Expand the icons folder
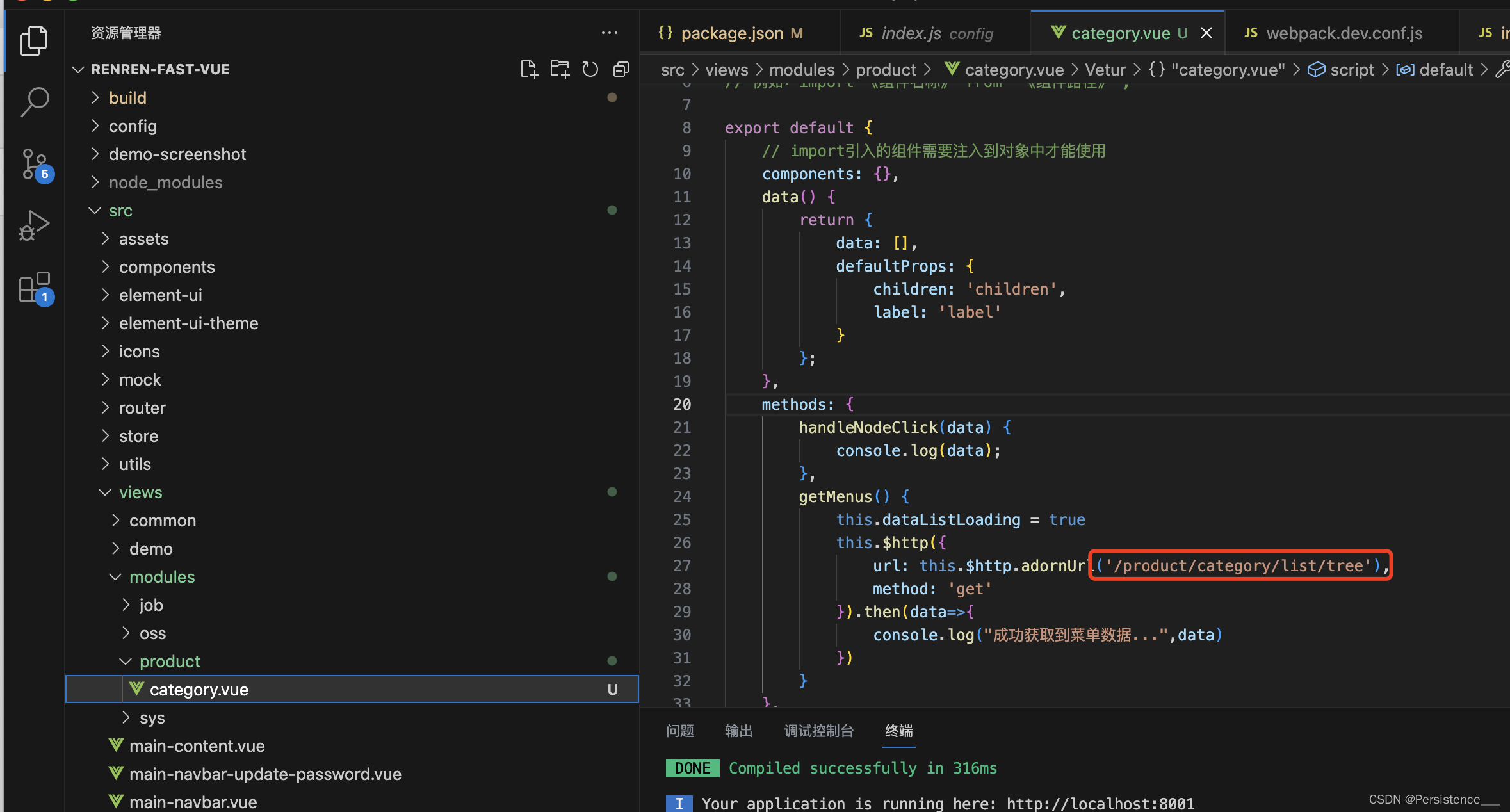Screen dimensions: 1510x812 tap(352, 351)
